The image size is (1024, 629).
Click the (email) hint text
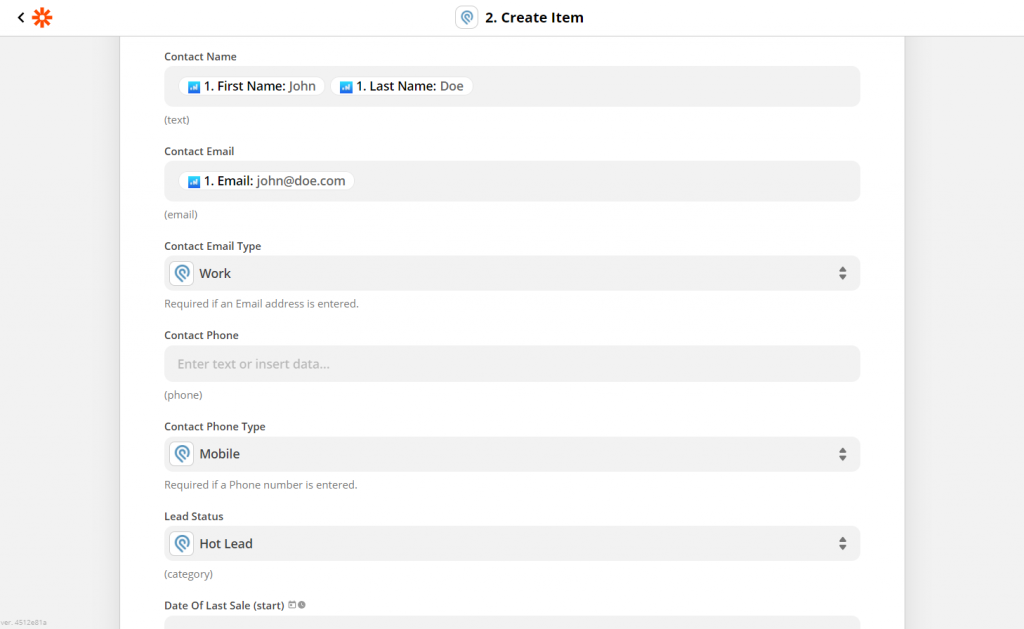pos(181,215)
